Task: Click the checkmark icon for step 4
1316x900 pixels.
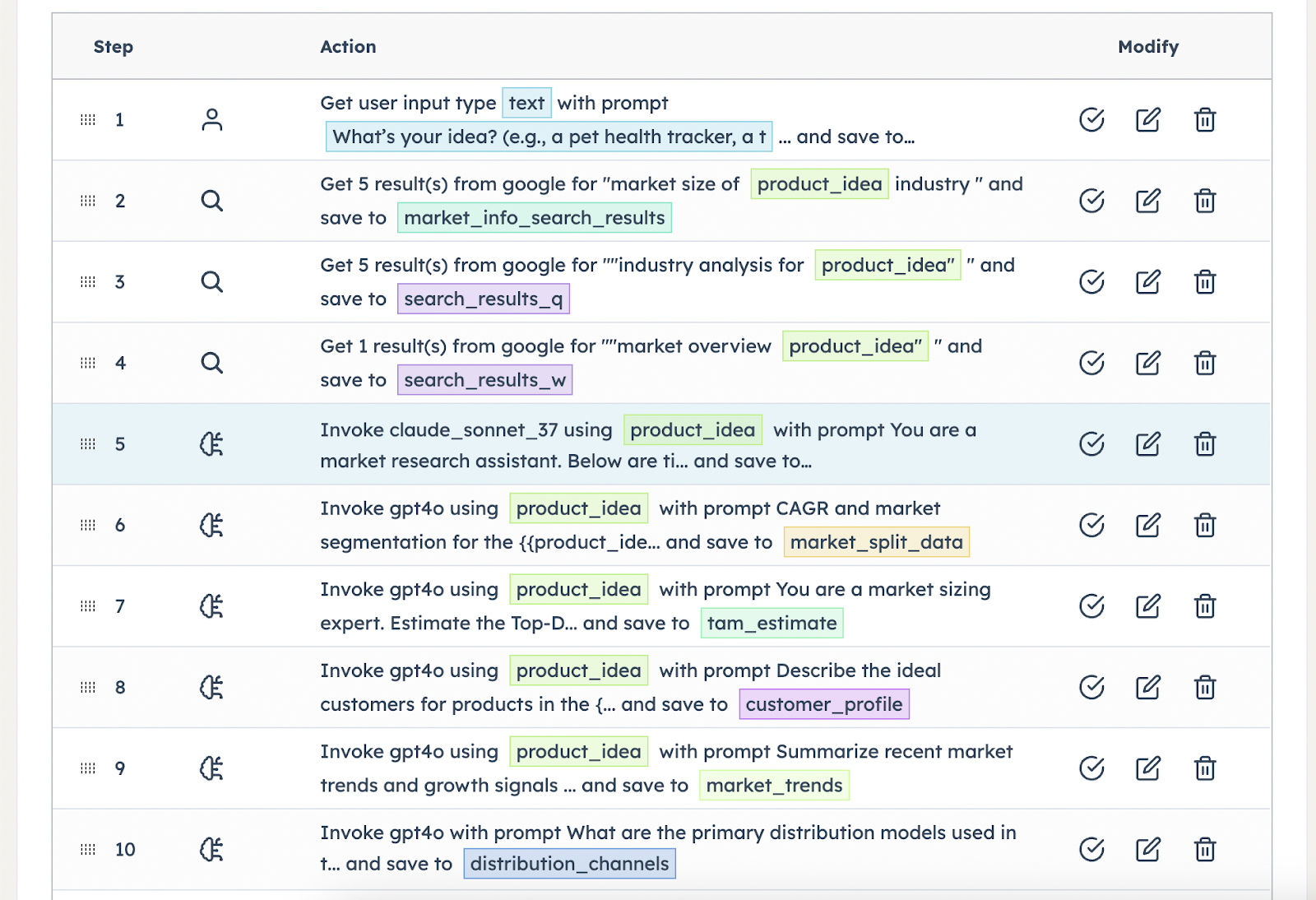Action: (x=1091, y=363)
